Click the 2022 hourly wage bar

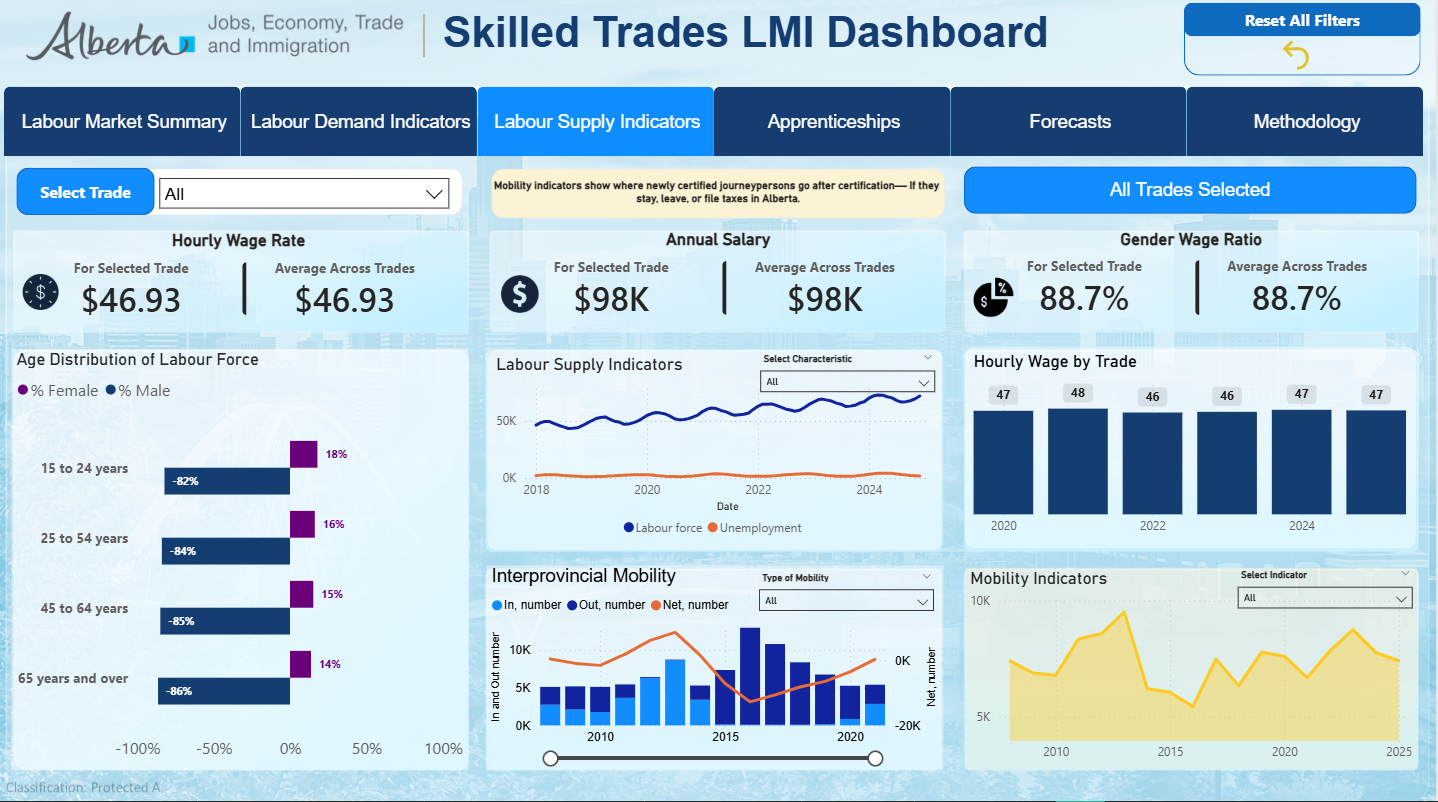coord(1152,463)
